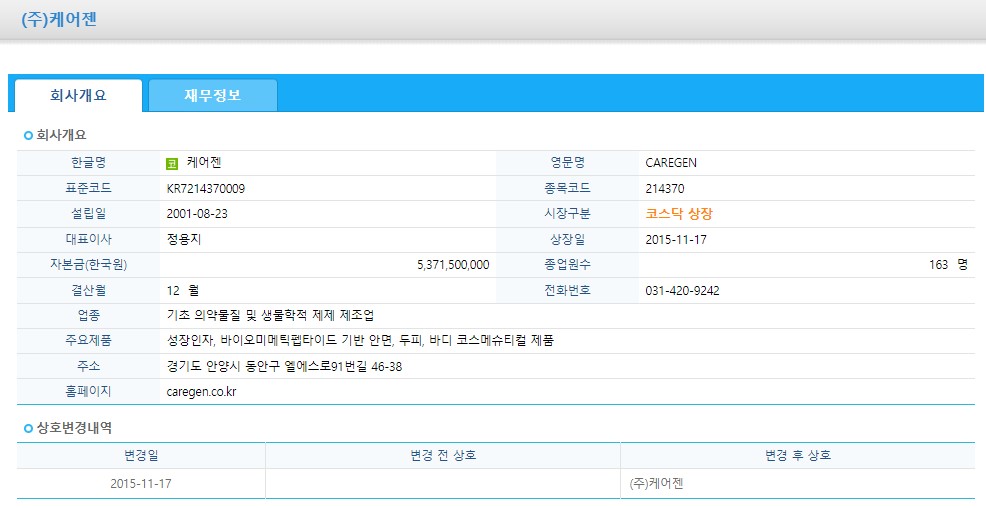Click the 상장일 field label
The image size is (986, 508).
point(568,240)
